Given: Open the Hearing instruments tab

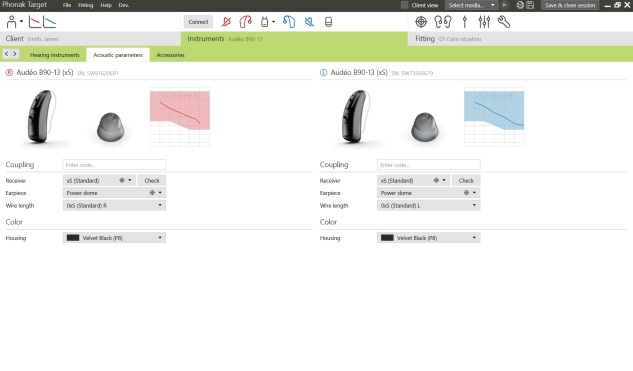Looking at the screenshot, I should (x=54, y=55).
